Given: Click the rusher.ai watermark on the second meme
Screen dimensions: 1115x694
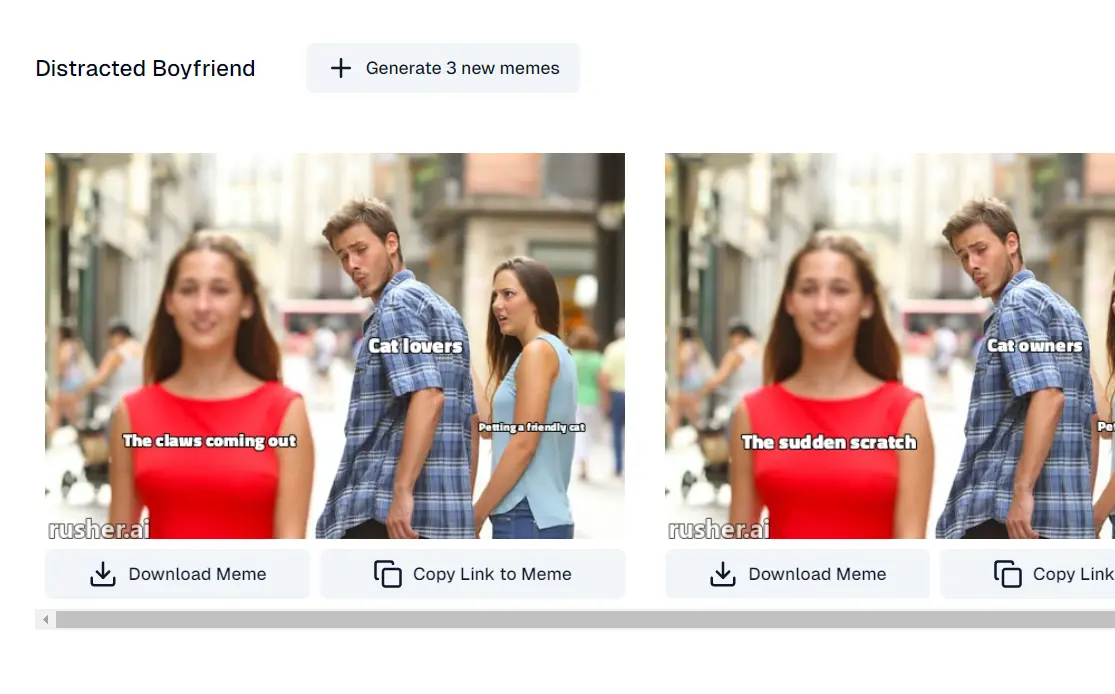Looking at the screenshot, I should pos(719,528).
